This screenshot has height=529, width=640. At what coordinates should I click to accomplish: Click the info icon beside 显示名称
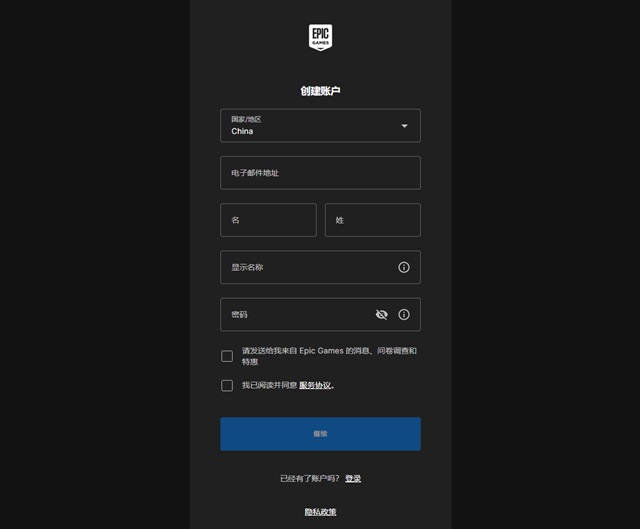pyautogui.click(x=404, y=267)
